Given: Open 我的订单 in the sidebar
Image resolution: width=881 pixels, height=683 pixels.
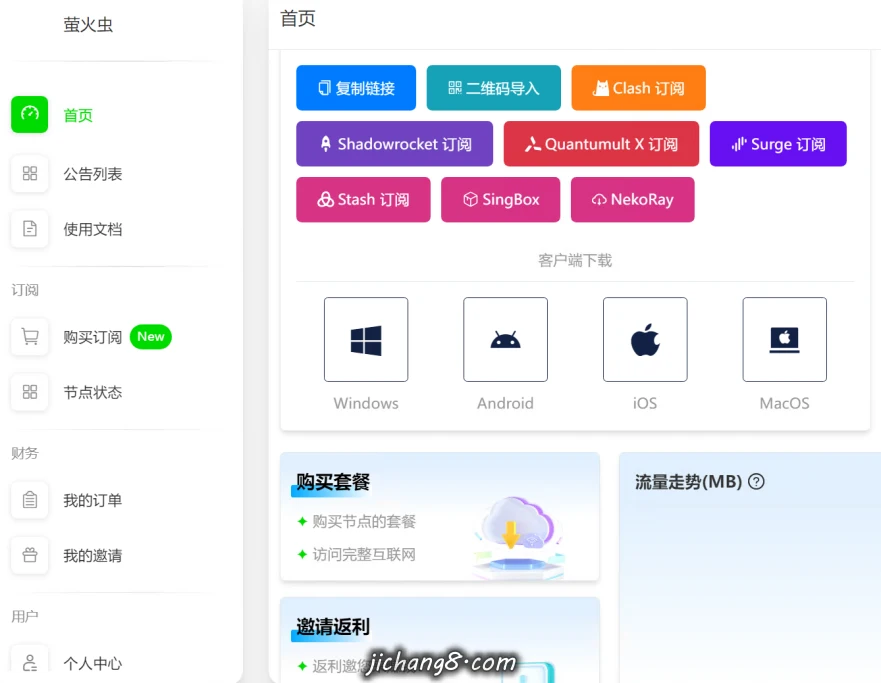Looking at the screenshot, I should point(93,500).
